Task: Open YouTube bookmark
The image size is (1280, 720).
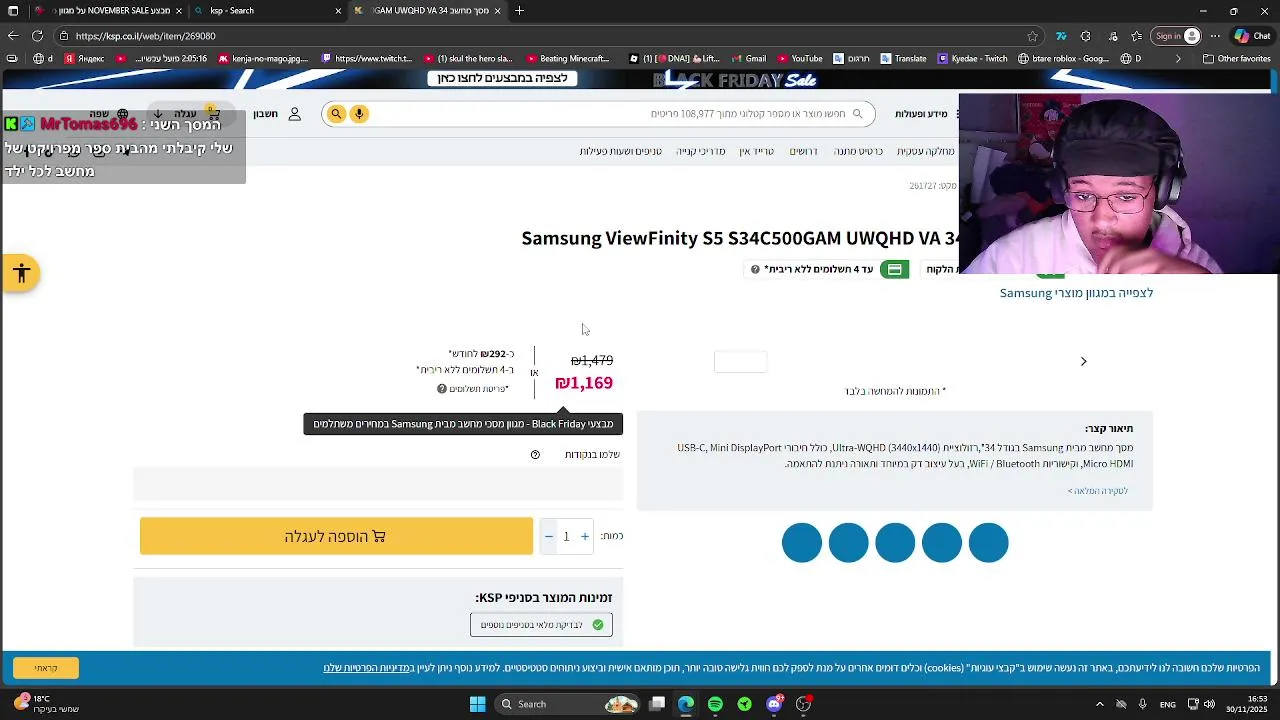Action: tap(799, 59)
